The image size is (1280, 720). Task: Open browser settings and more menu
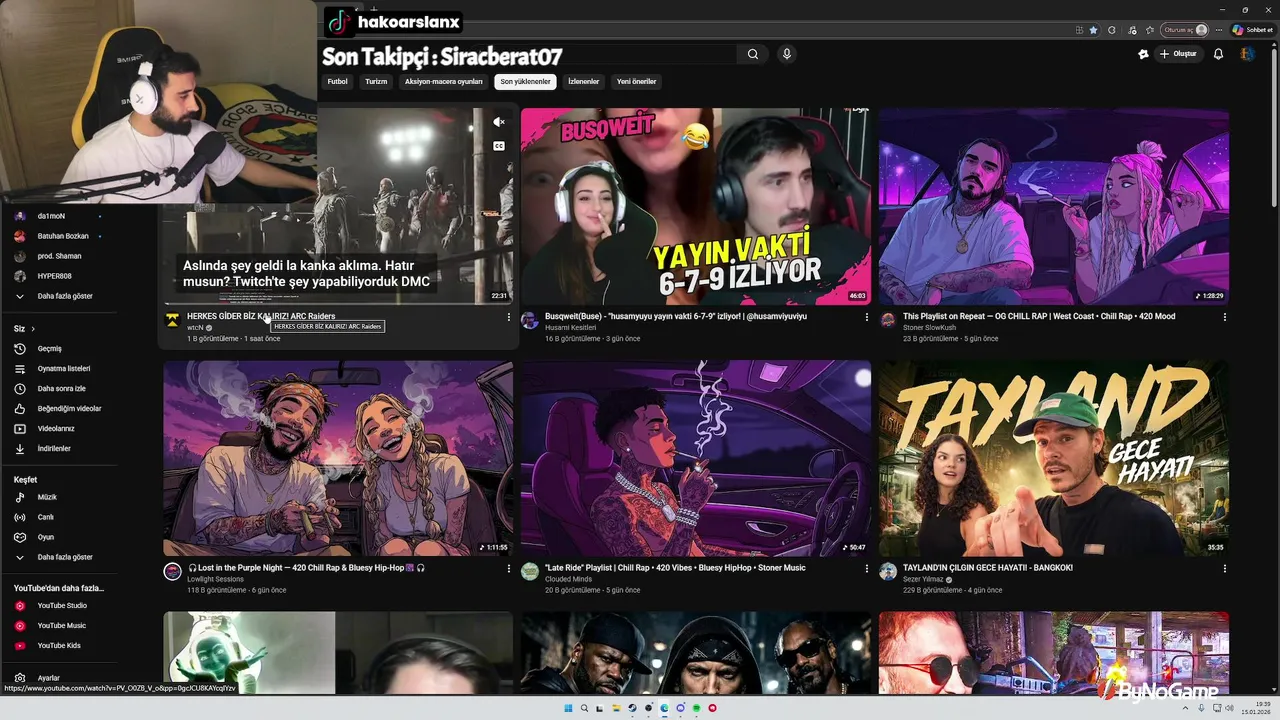click(1219, 30)
